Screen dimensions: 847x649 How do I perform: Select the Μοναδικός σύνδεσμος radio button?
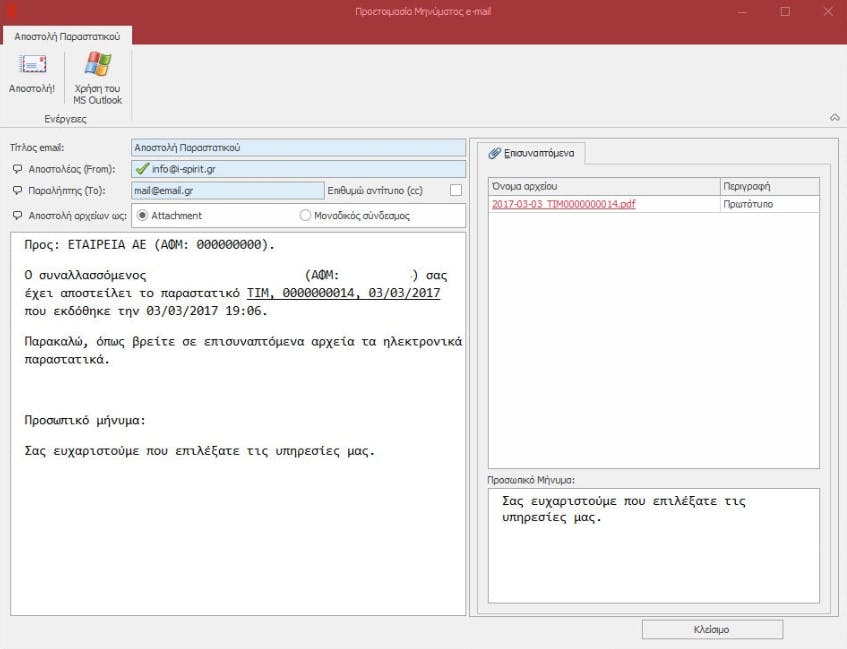305,215
